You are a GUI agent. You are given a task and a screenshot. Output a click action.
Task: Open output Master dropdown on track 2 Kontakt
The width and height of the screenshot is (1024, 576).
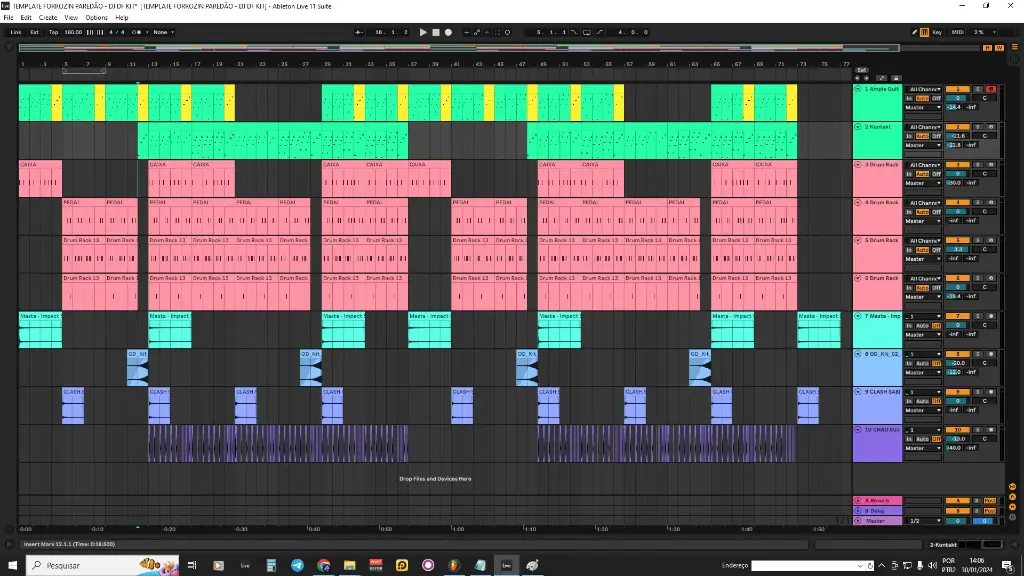click(x=923, y=145)
